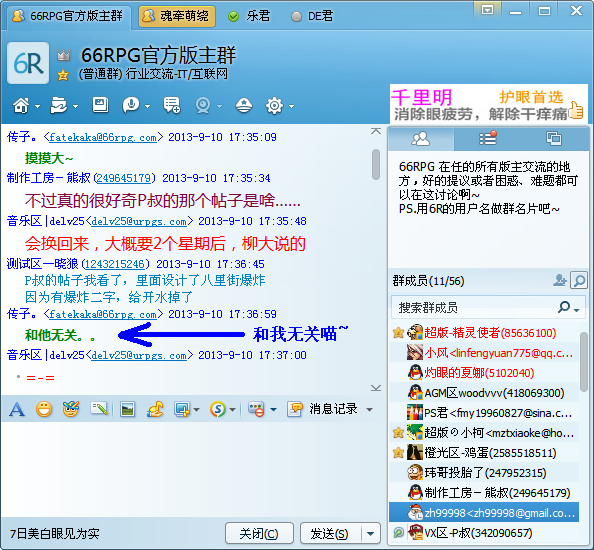
Task: Switch to the DE君 chat tab
Action: pyautogui.click(x=312, y=16)
